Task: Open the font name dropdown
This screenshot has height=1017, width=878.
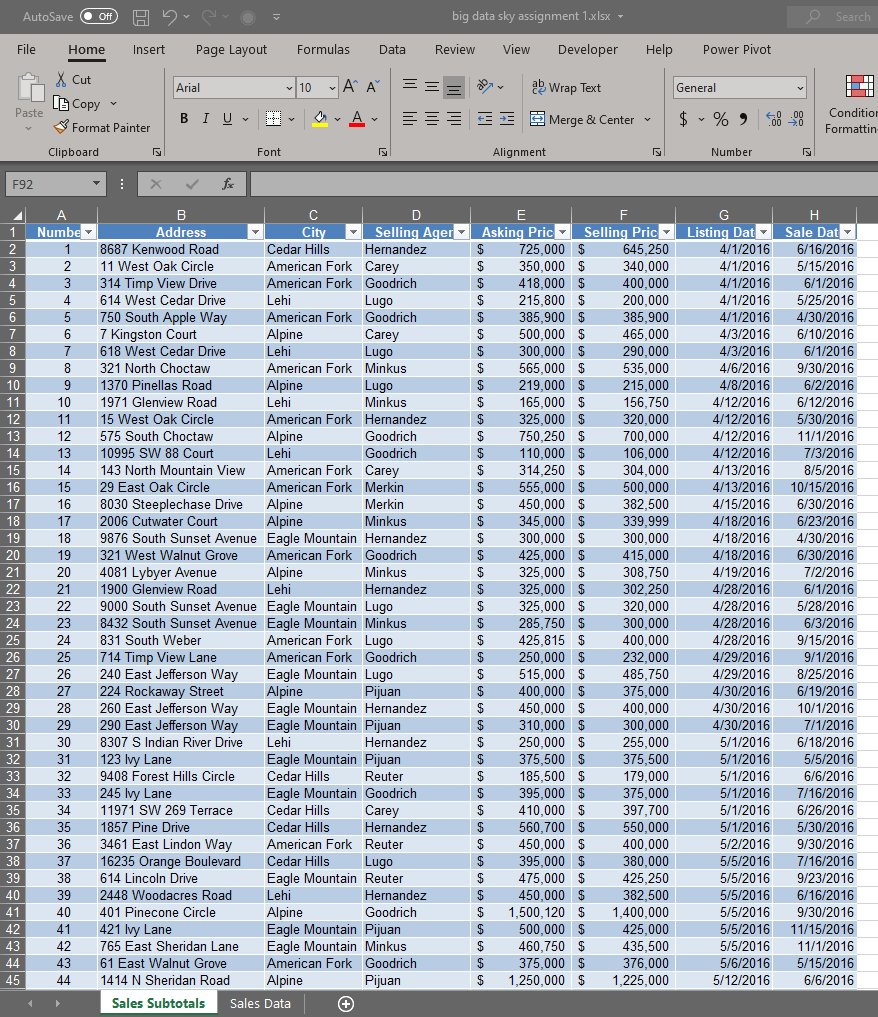Action: (x=287, y=87)
